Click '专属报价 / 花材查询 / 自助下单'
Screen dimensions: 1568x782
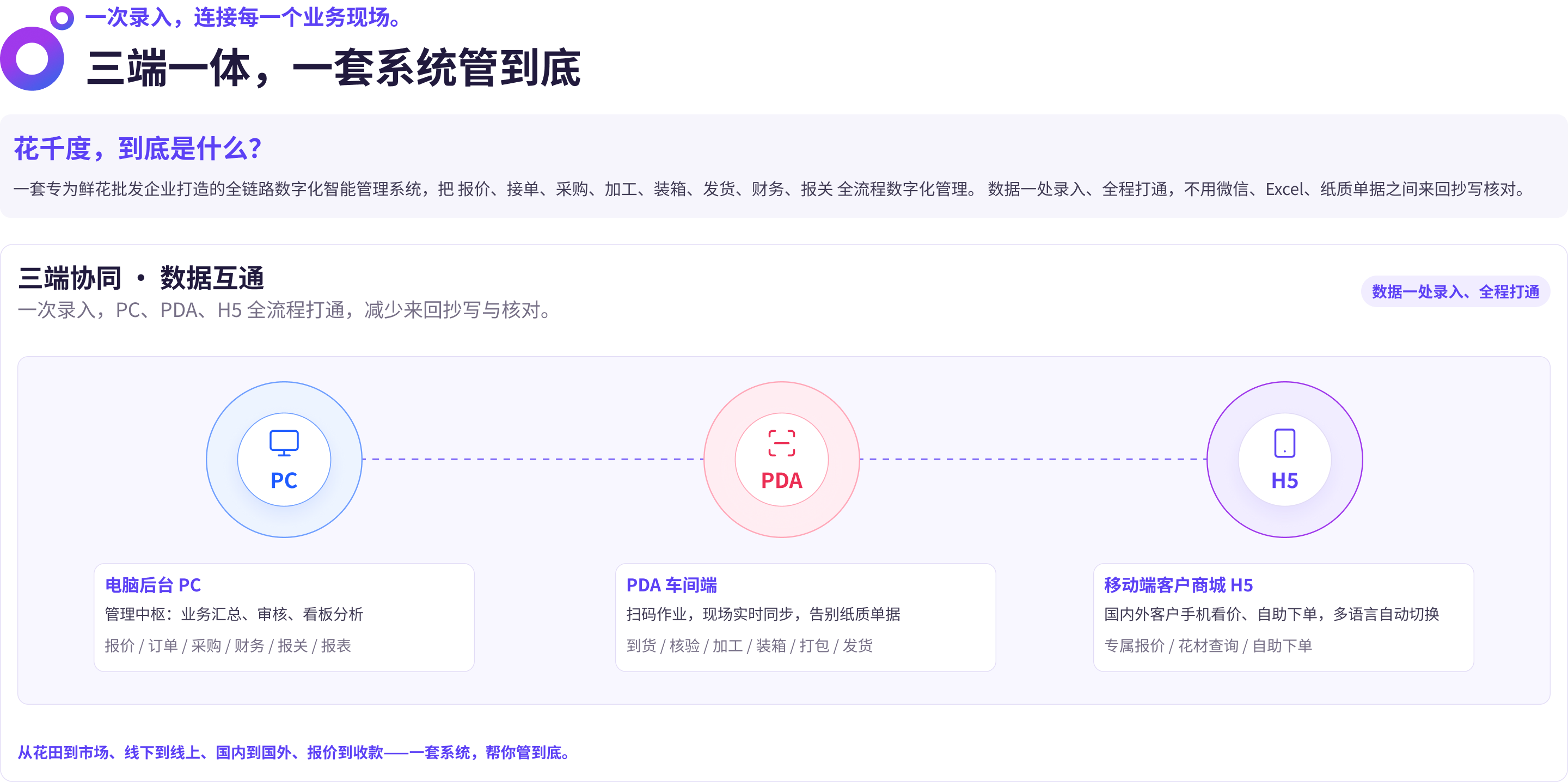[x=1208, y=645]
